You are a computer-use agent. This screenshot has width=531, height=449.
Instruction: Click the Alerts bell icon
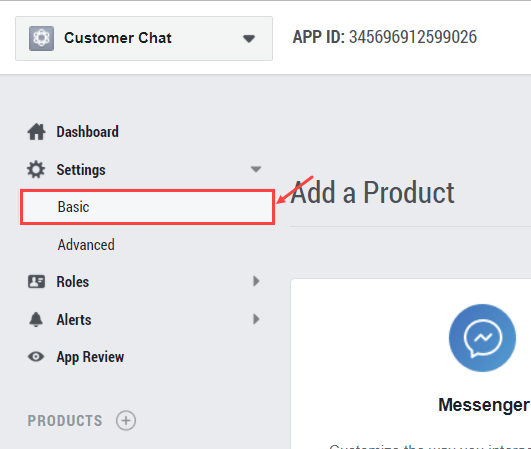pyautogui.click(x=36, y=319)
